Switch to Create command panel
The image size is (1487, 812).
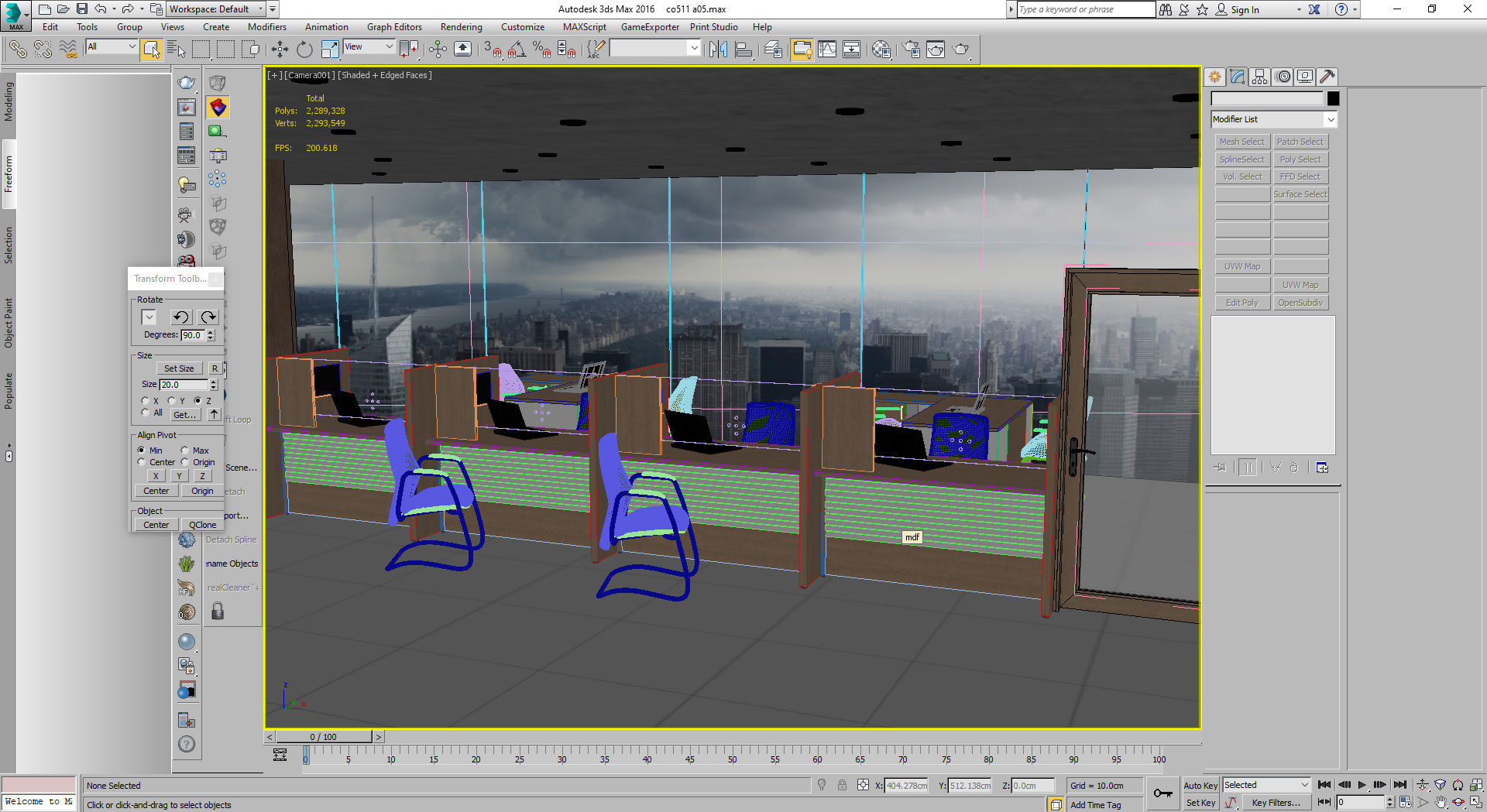tap(1214, 77)
